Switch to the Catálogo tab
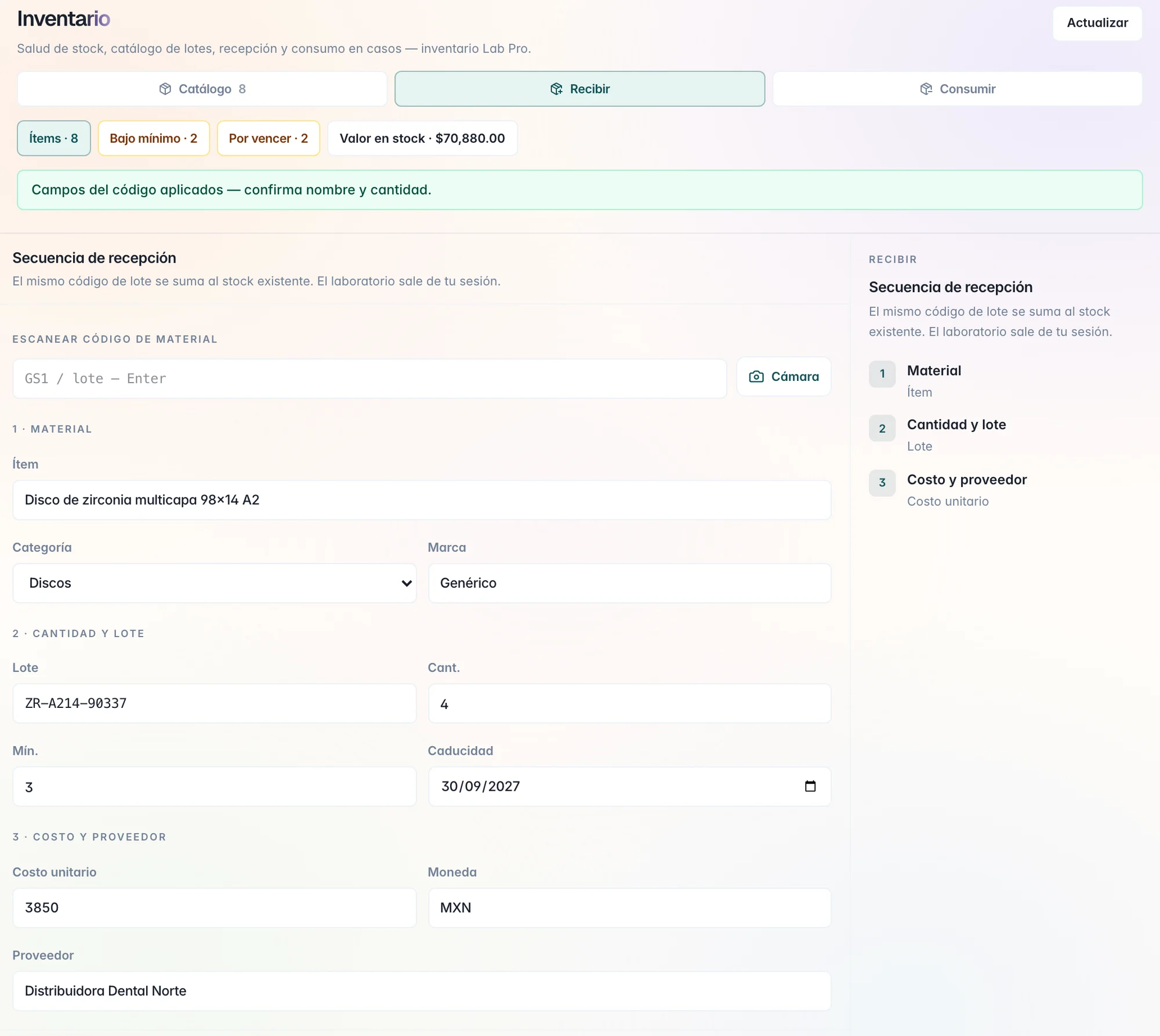Image resolution: width=1160 pixels, height=1036 pixels. 202,89
